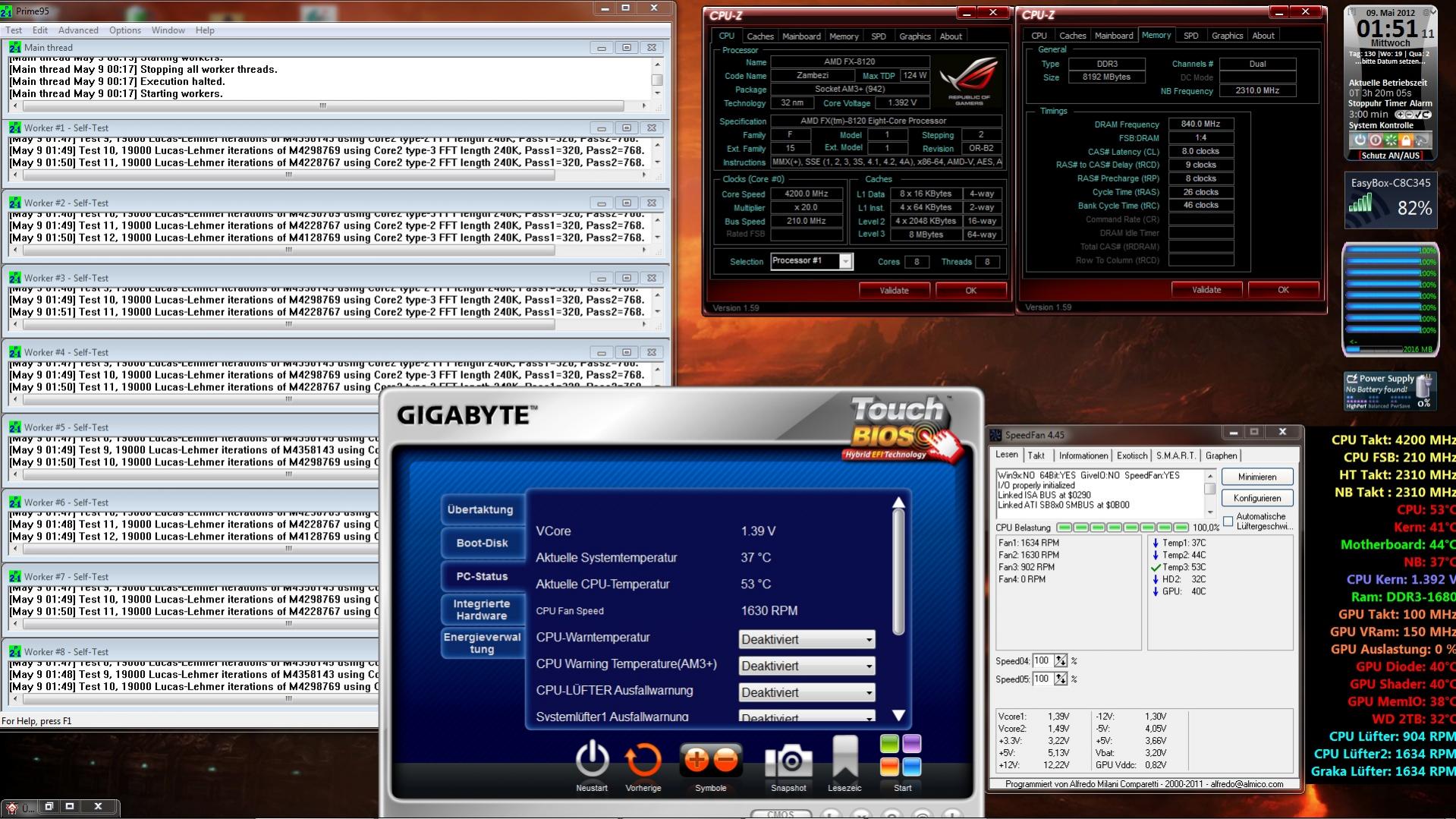Click the Speed05 up/down stepper in SpeedFan
Viewport: 1456px width, 819px height.
pyautogui.click(x=1061, y=679)
